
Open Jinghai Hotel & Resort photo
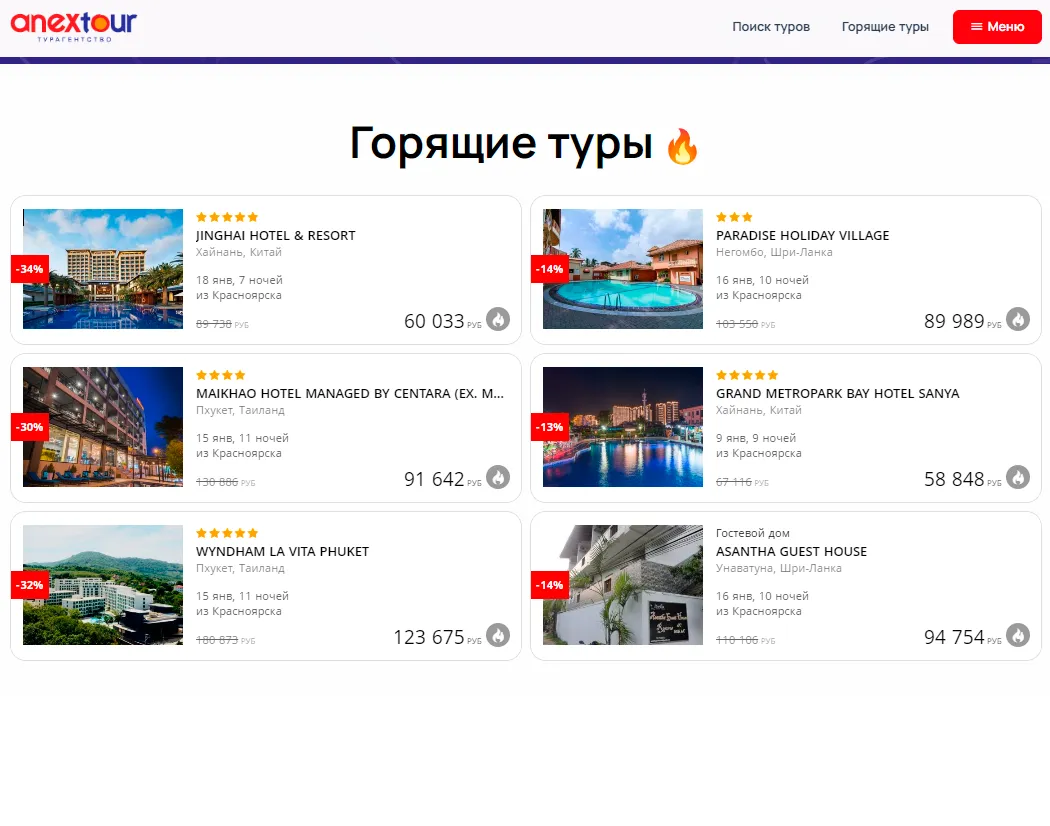103,269
